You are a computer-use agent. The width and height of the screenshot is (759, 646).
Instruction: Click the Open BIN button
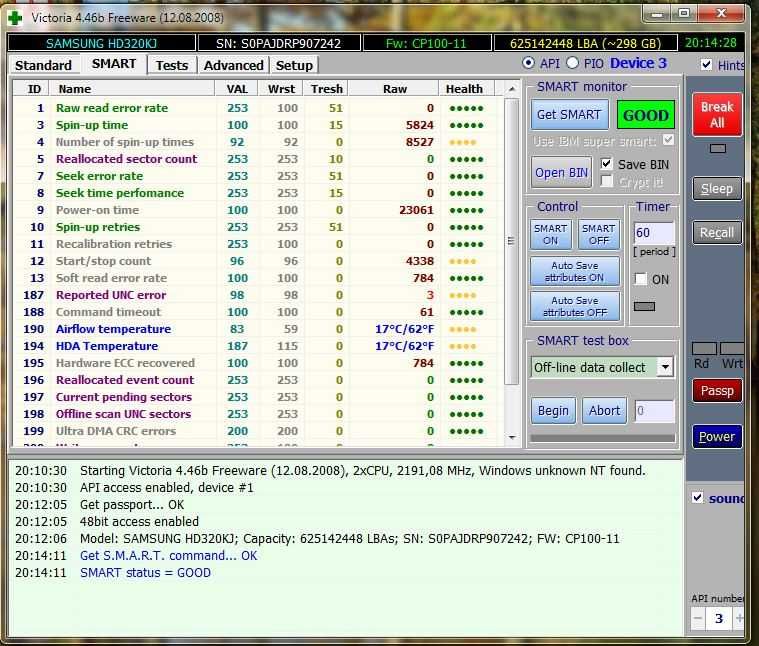pos(561,172)
